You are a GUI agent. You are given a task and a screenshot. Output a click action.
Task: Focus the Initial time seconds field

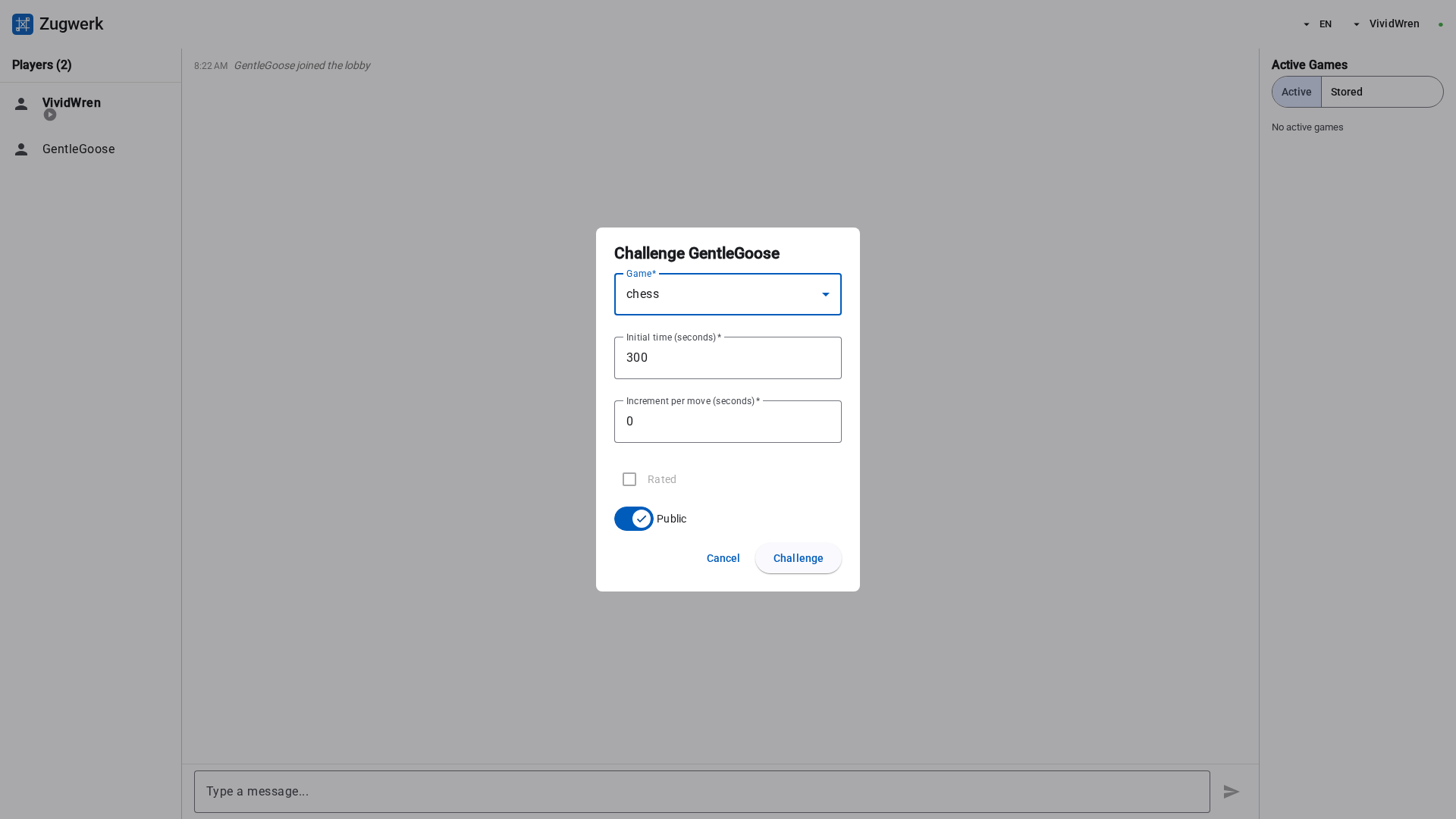pyautogui.click(x=728, y=358)
